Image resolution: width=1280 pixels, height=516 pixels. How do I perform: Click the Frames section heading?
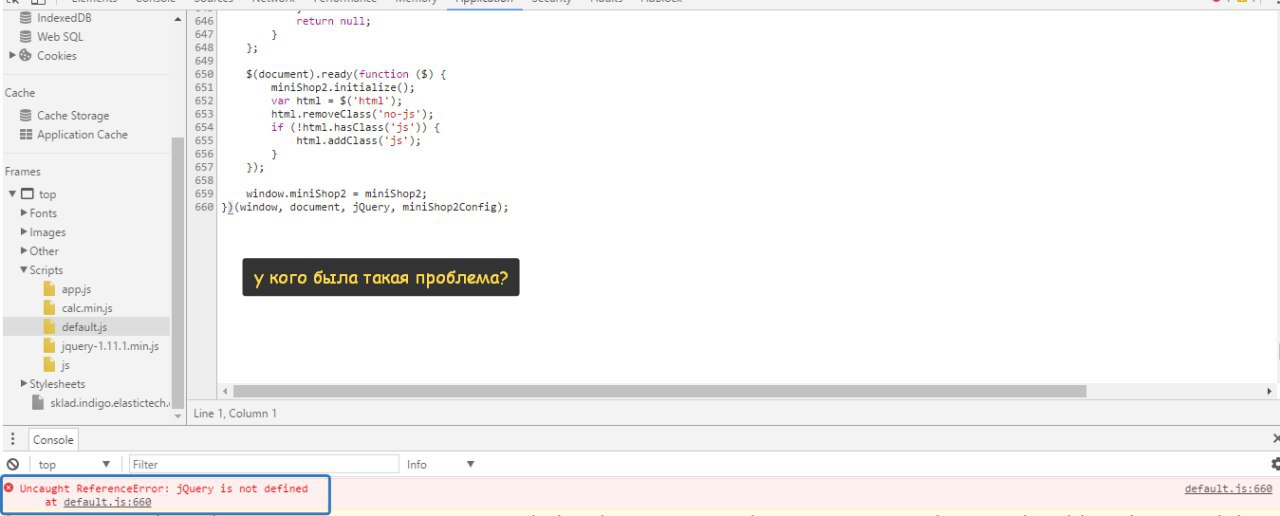23,172
